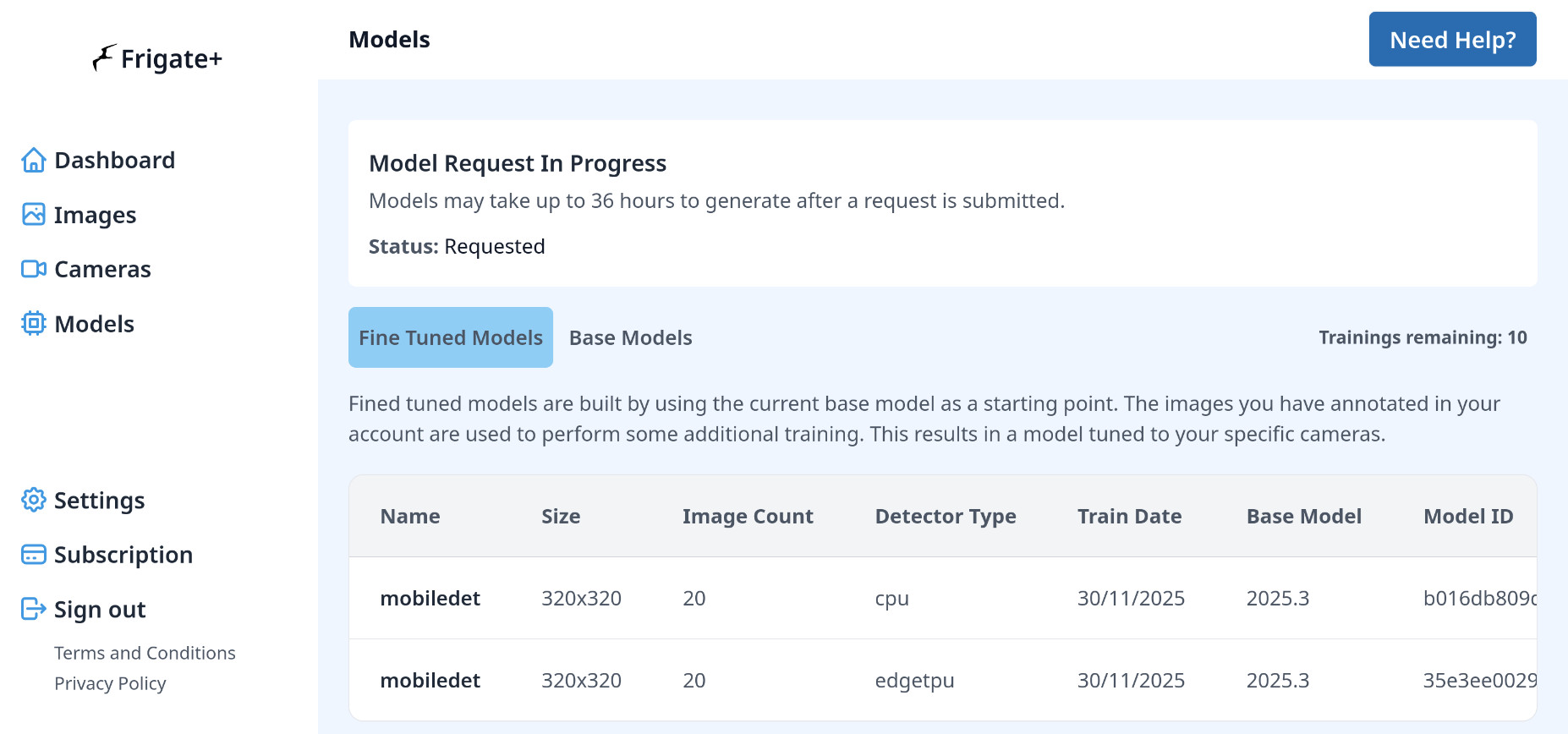The height and width of the screenshot is (734, 1568).
Task: Click the Model ID column header
Action: pos(1468,516)
